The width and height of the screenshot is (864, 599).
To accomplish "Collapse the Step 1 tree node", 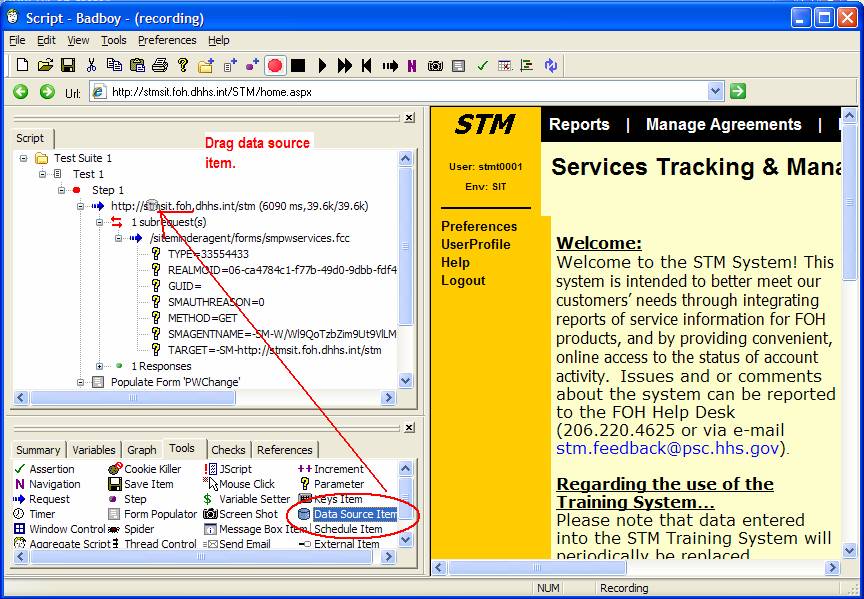I will coord(61,190).
